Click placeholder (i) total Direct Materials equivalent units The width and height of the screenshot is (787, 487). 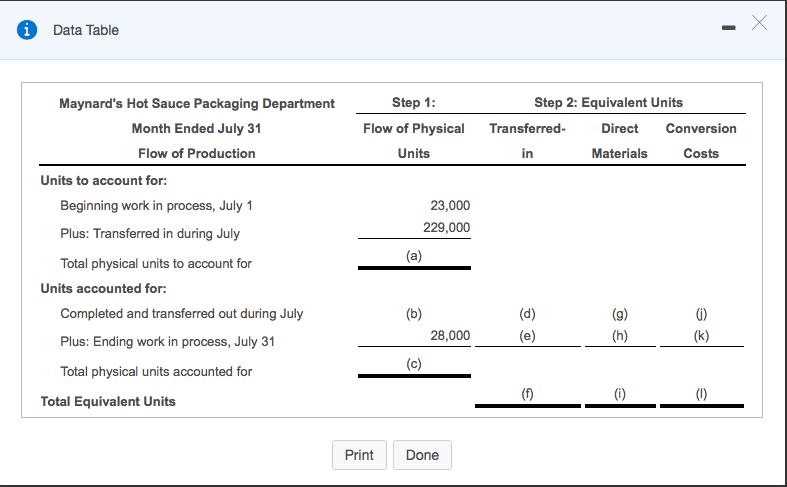click(620, 394)
